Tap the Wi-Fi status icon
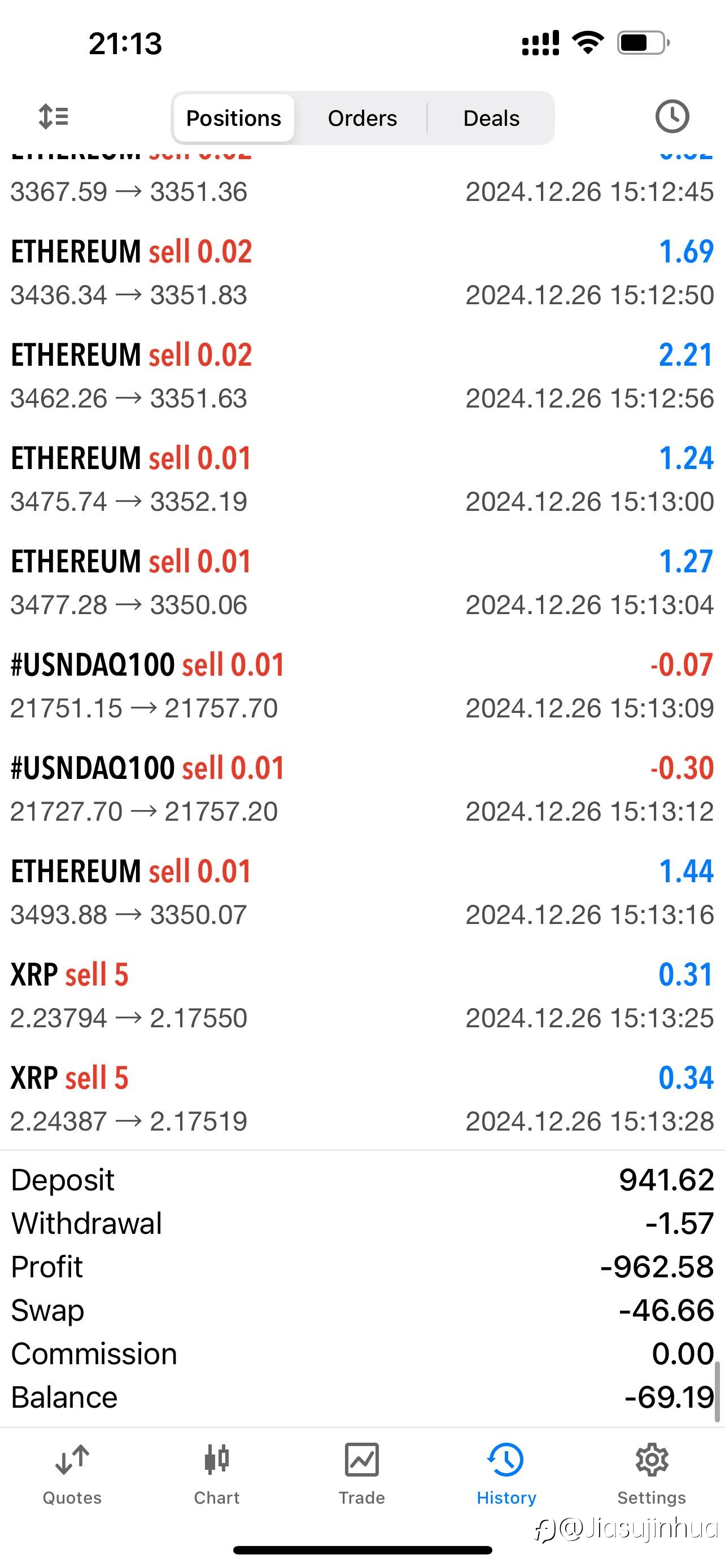This screenshot has height=1568, width=725. [588, 42]
